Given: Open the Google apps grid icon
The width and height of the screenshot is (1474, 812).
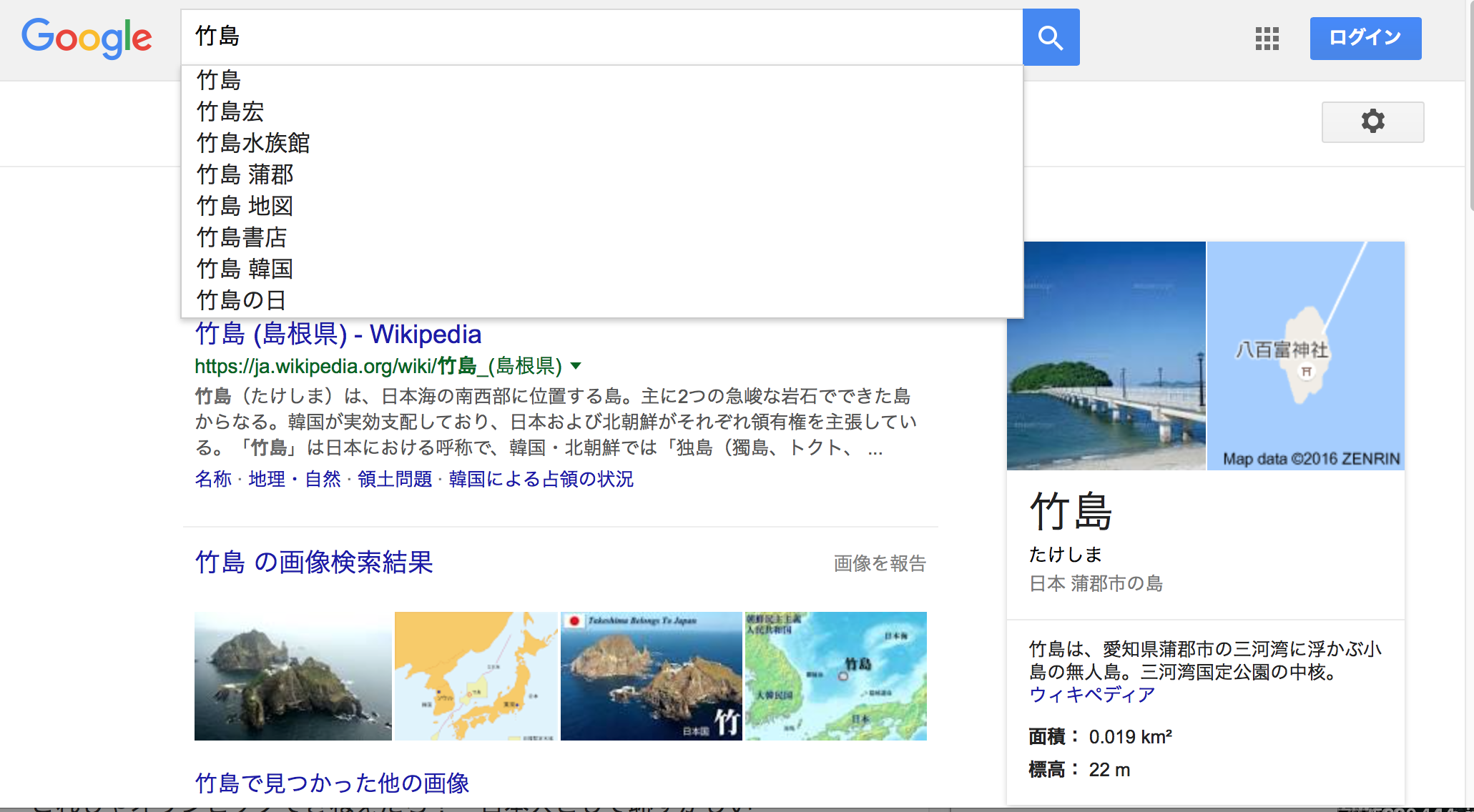Looking at the screenshot, I should [1267, 38].
